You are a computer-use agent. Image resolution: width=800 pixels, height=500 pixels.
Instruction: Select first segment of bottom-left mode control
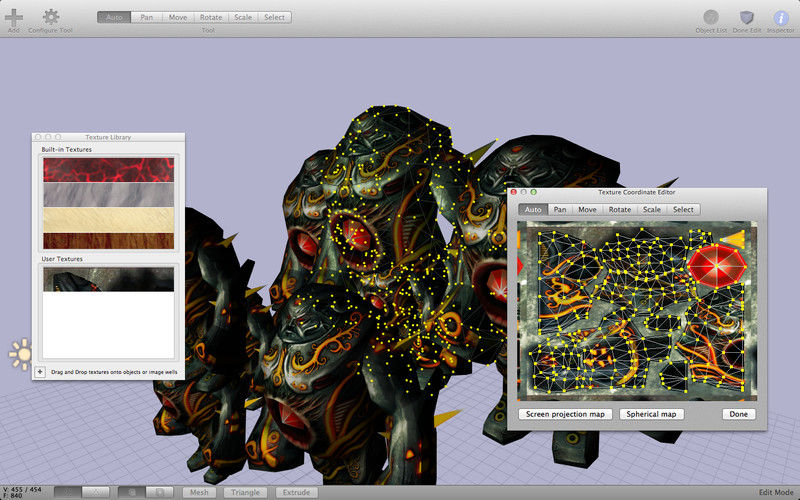(x=68, y=492)
